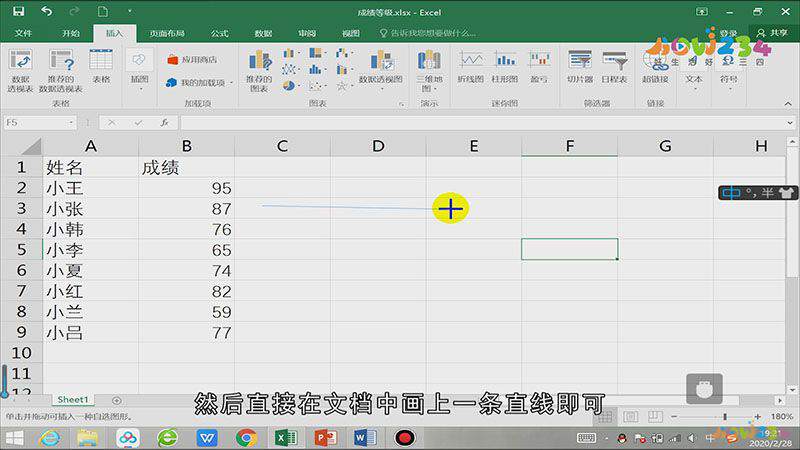The width and height of the screenshot is (800, 450).
Task: Click the Share (共享) button
Action: (772, 33)
